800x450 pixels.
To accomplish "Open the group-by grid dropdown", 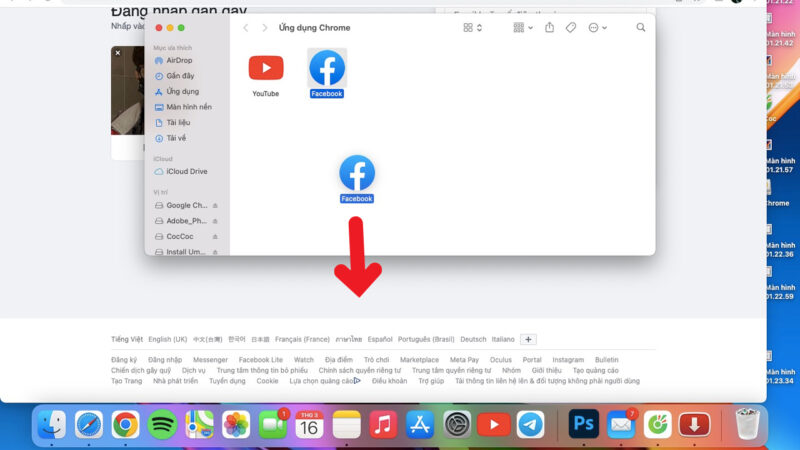I will coord(522,28).
